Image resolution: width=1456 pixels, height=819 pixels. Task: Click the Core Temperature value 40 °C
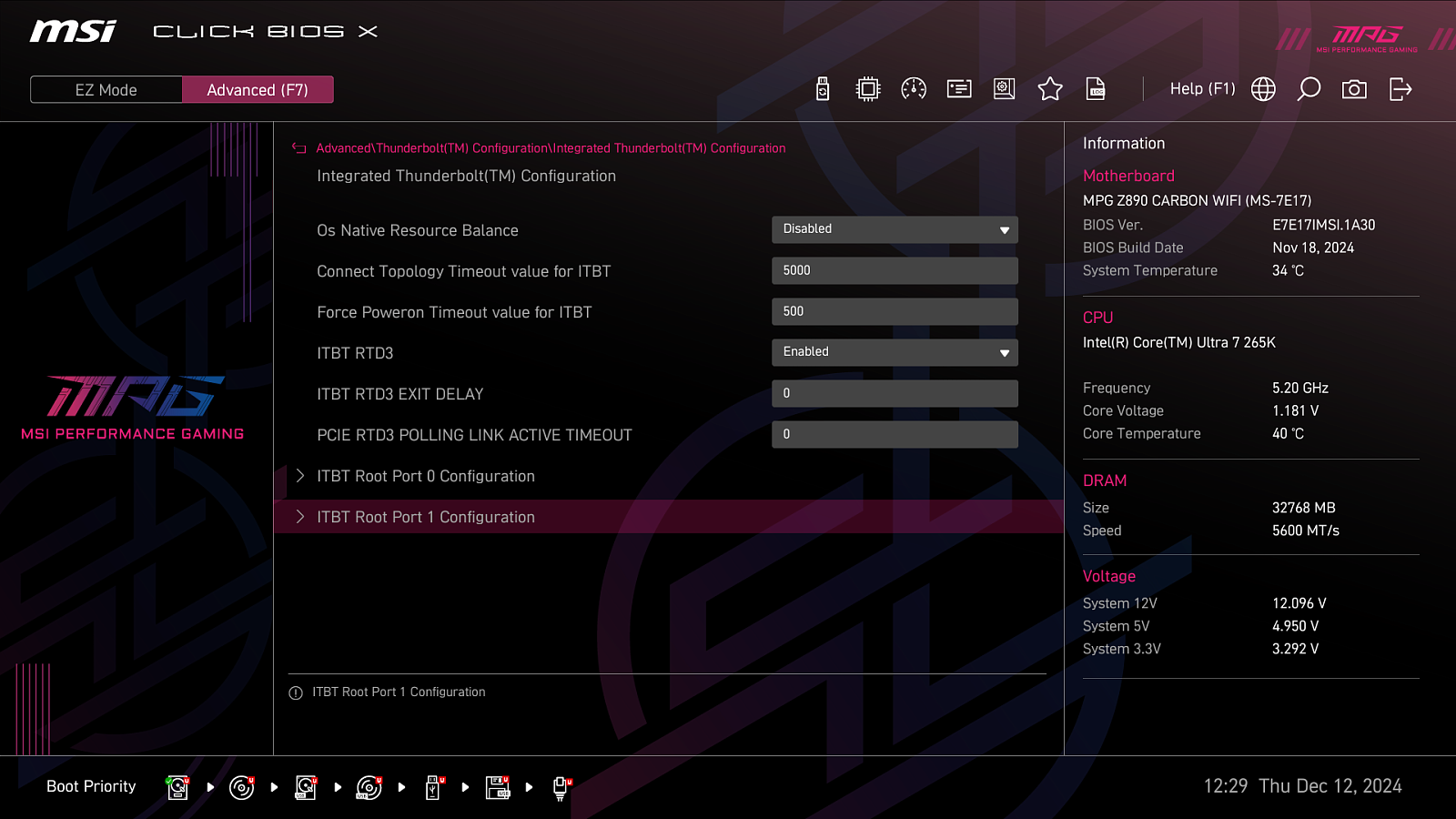tap(1288, 433)
